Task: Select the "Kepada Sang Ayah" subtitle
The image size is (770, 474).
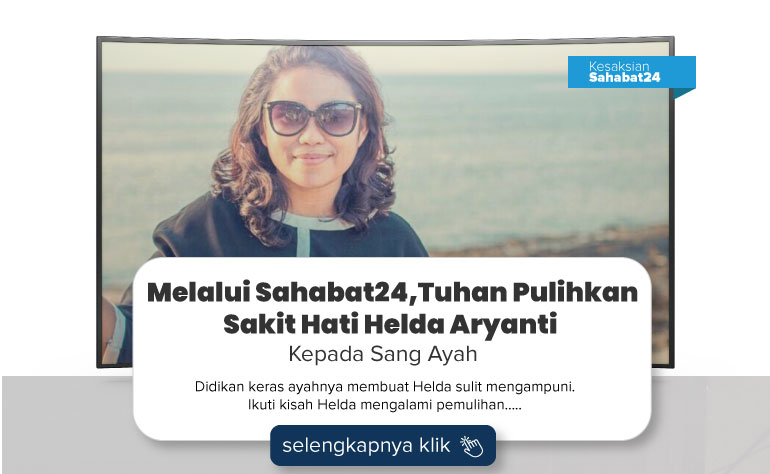Action: [x=383, y=354]
